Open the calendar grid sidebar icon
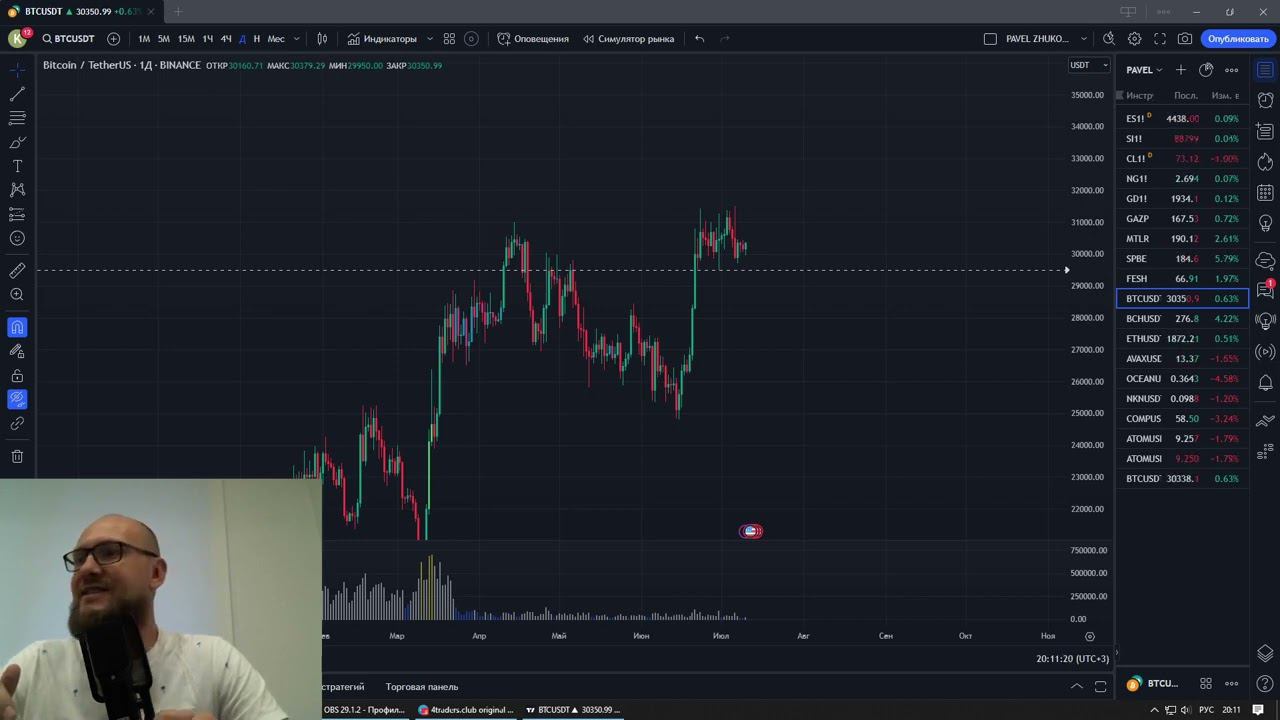 pos(1265,193)
